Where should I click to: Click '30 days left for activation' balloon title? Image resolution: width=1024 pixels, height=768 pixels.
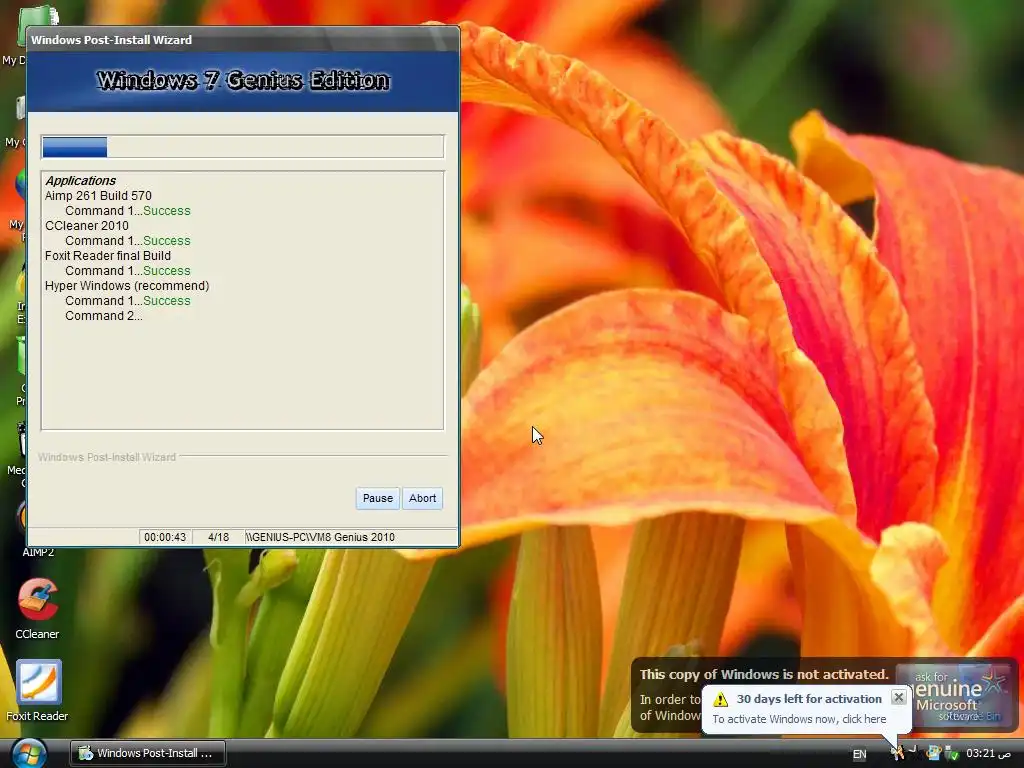click(x=809, y=699)
